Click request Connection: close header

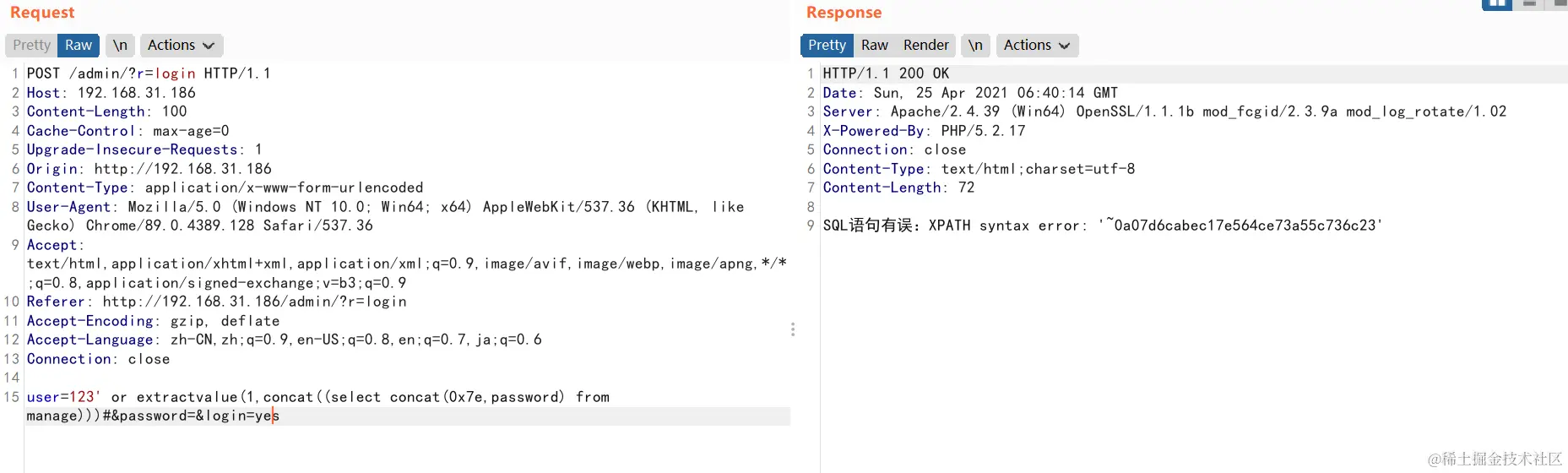98,359
